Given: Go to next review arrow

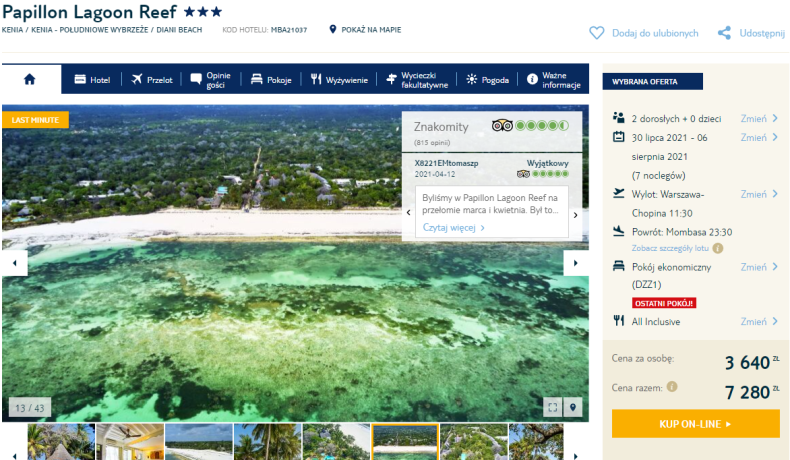Looking at the screenshot, I should [575, 215].
